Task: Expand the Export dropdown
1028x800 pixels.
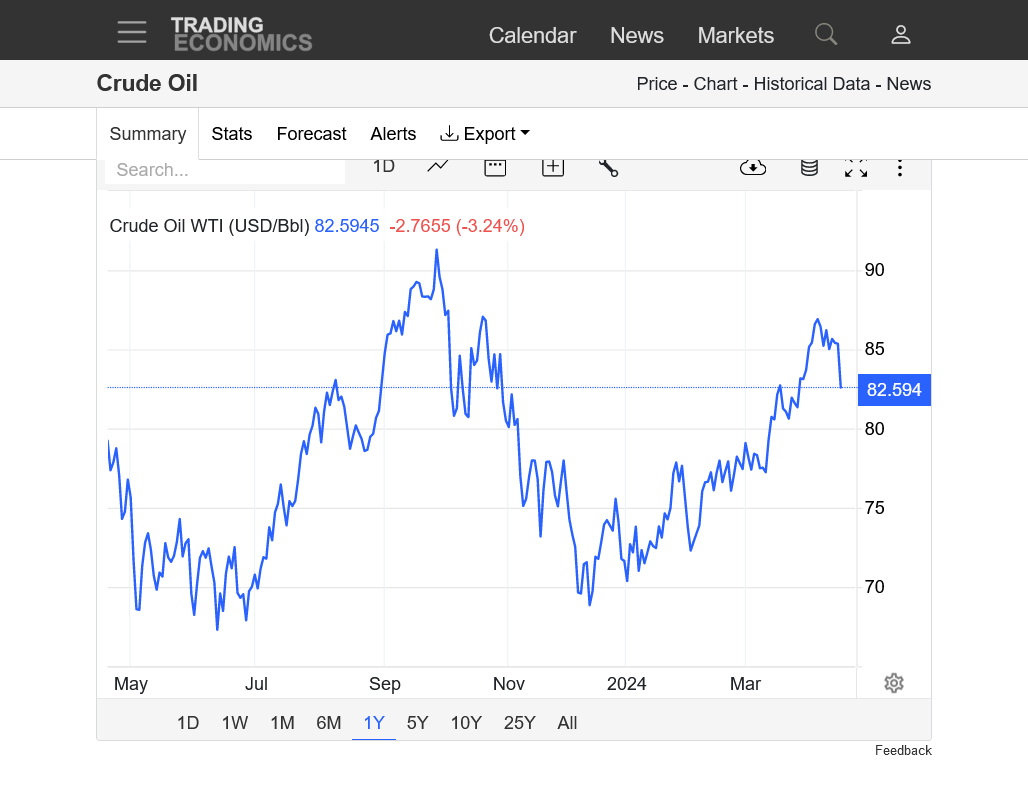Action: [485, 134]
